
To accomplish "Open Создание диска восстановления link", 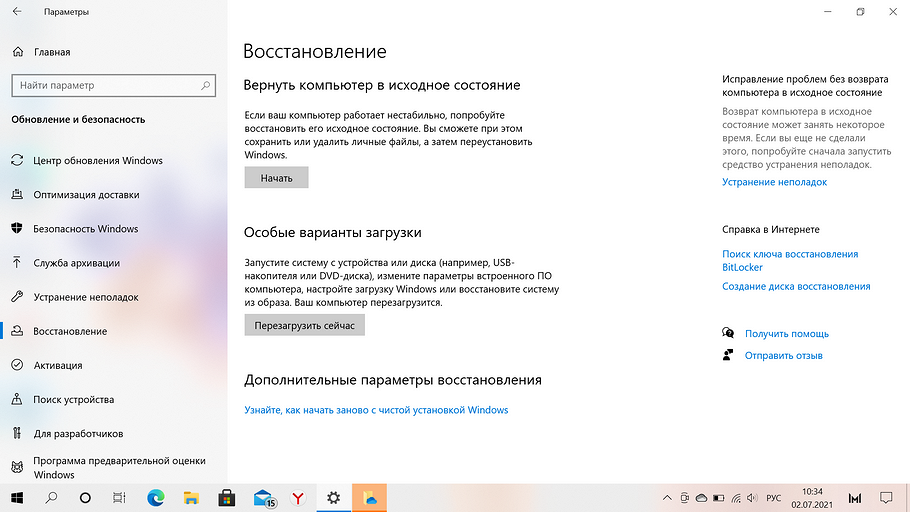I will (x=796, y=286).
